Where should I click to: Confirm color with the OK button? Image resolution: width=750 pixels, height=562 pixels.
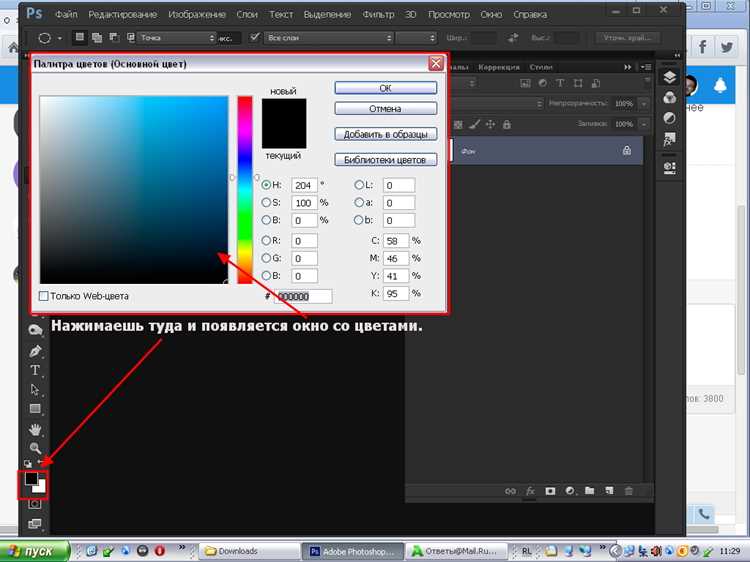[386, 88]
